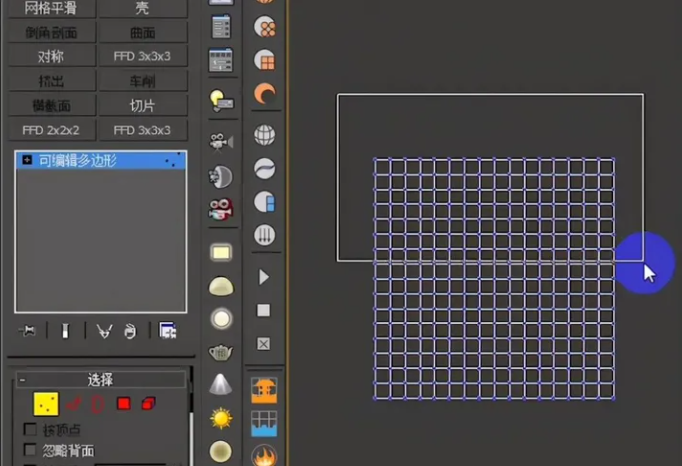This screenshot has width=682, height=466.
Task: Click the teapot render icon
Action: [221, 352]
